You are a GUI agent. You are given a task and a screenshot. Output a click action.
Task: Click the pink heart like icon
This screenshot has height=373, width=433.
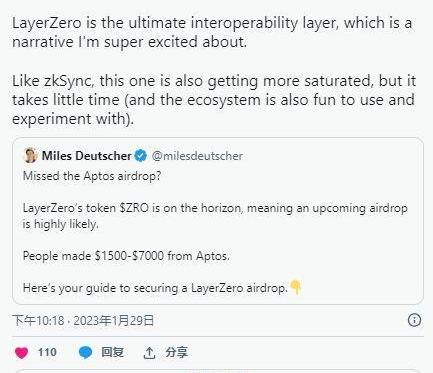pos(22,353)
